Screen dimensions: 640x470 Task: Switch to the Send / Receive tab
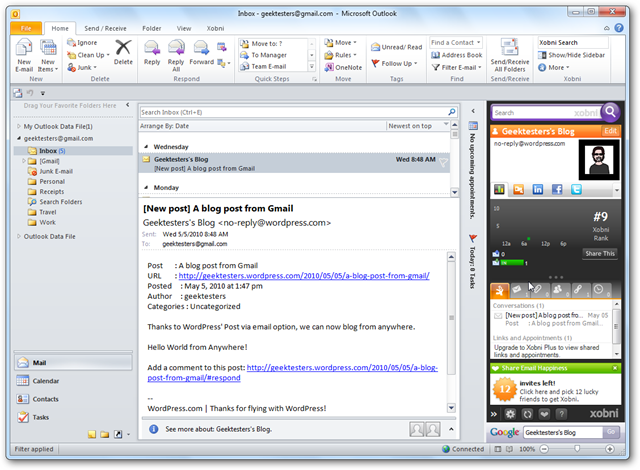point(105,28)
